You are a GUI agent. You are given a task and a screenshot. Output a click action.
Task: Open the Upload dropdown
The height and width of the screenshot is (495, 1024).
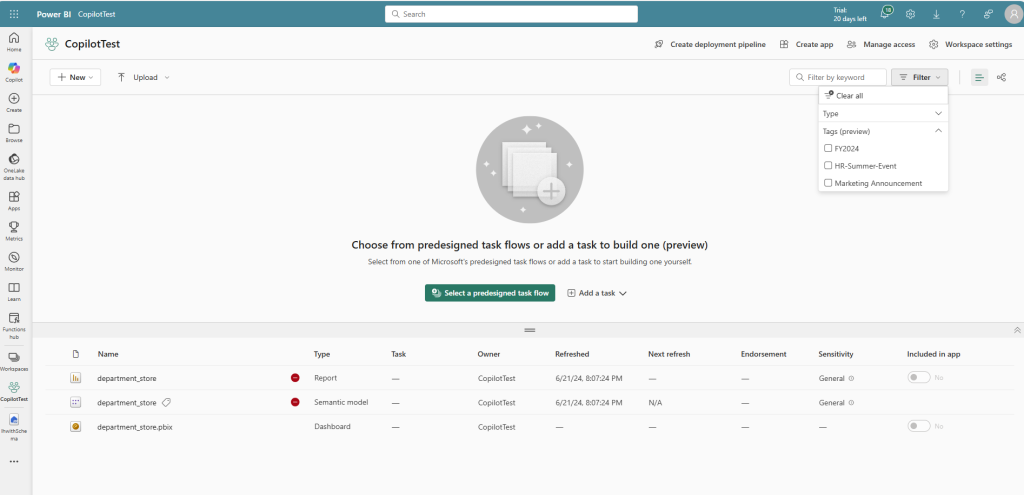[143, 77]
